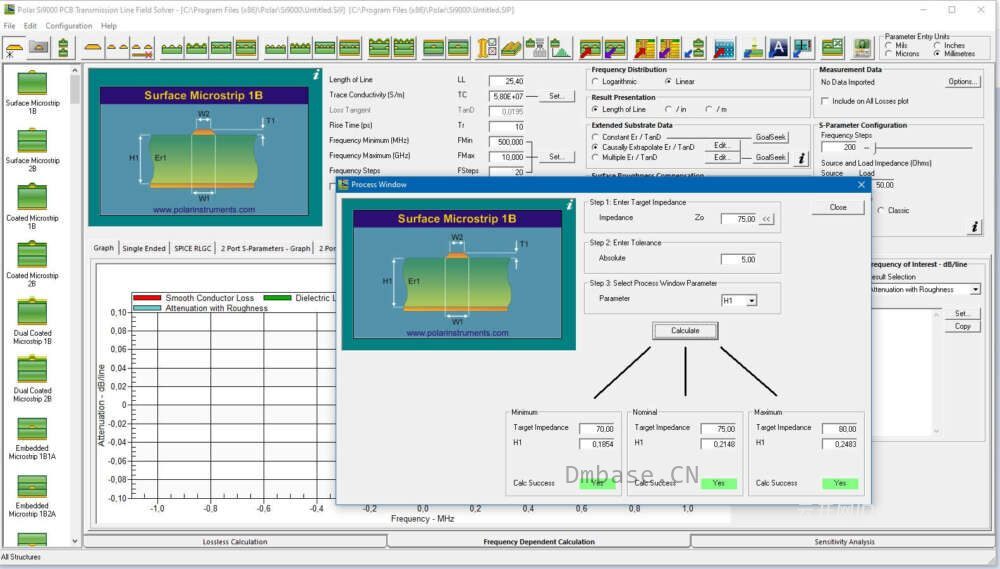The height and width of the screenshot is (569, 1000).
Task: Switch to the SPICE RLGC tab
Action: click(193, 248)
